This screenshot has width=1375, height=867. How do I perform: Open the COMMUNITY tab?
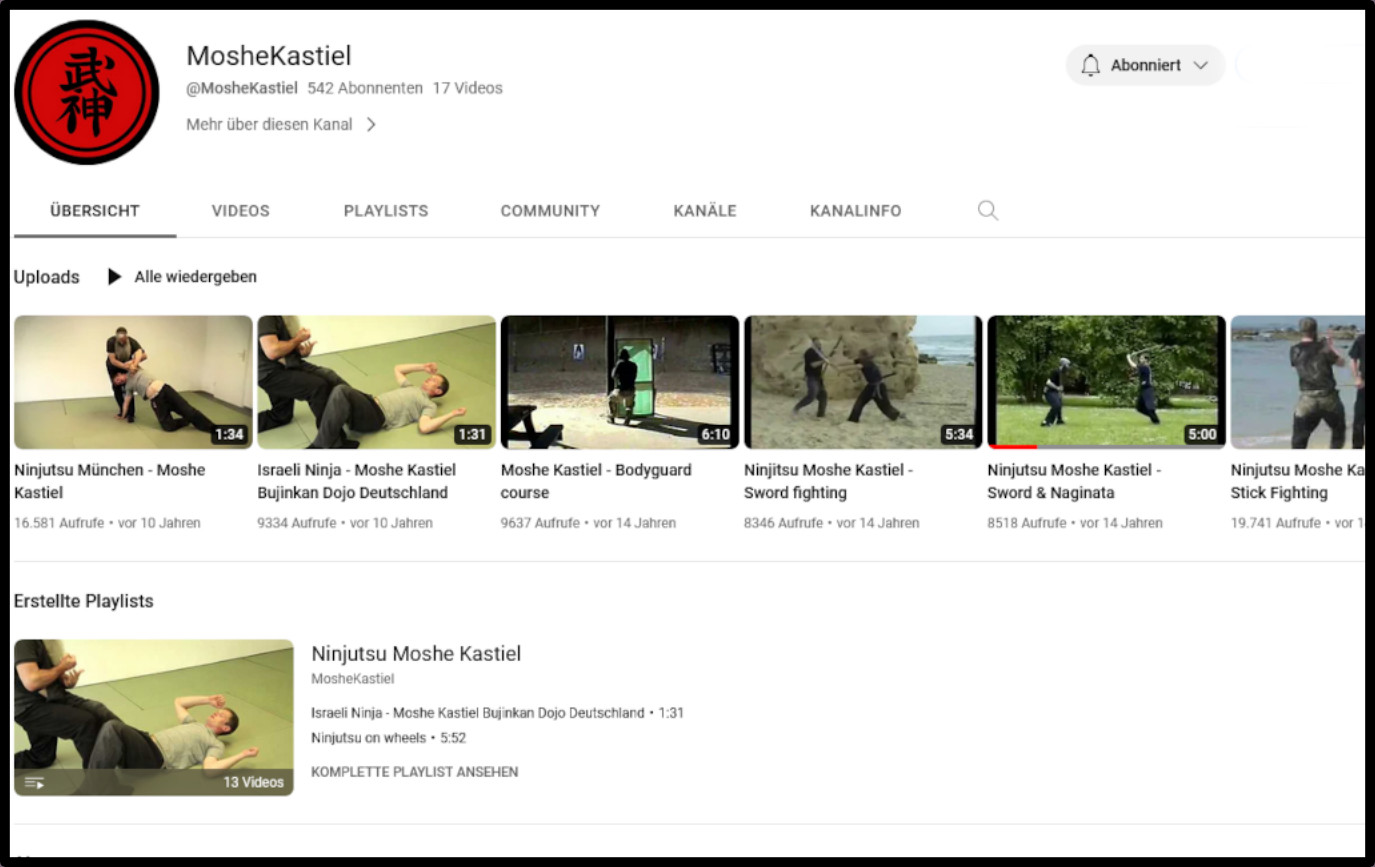point(550,211)
